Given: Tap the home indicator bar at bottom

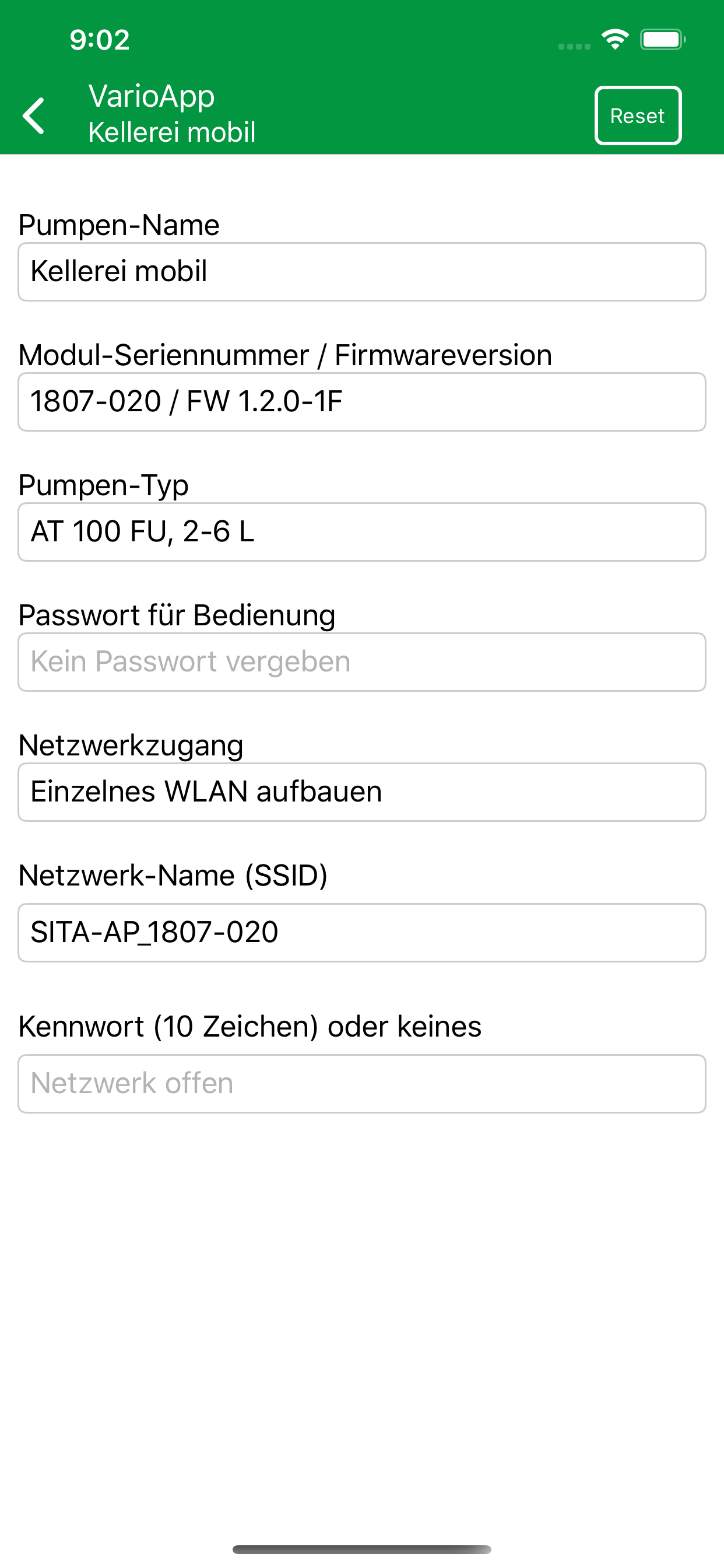Looking at the screenshot, I should pos(361,1549).
